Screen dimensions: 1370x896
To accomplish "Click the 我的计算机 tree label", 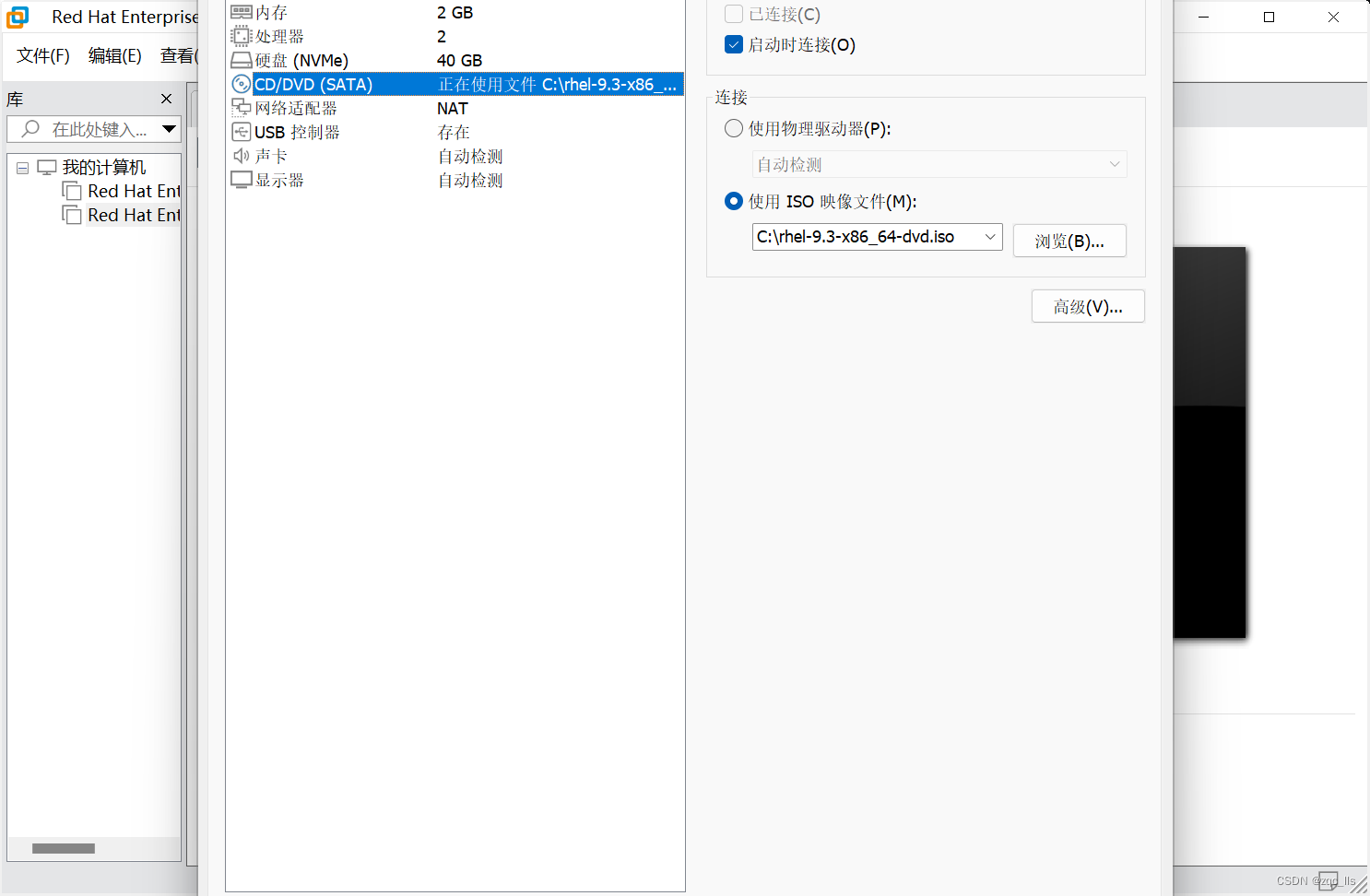I will point(104,167).
